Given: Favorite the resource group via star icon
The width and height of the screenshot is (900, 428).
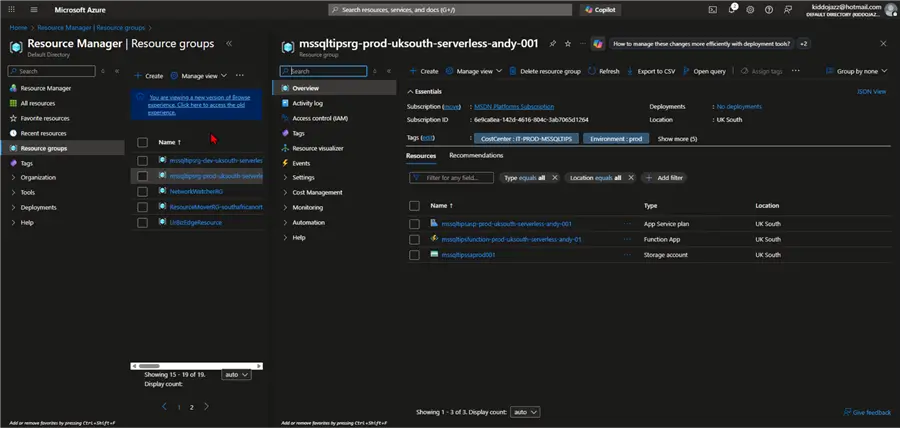Looking at the screenshot, I should [x=568, y=44].
